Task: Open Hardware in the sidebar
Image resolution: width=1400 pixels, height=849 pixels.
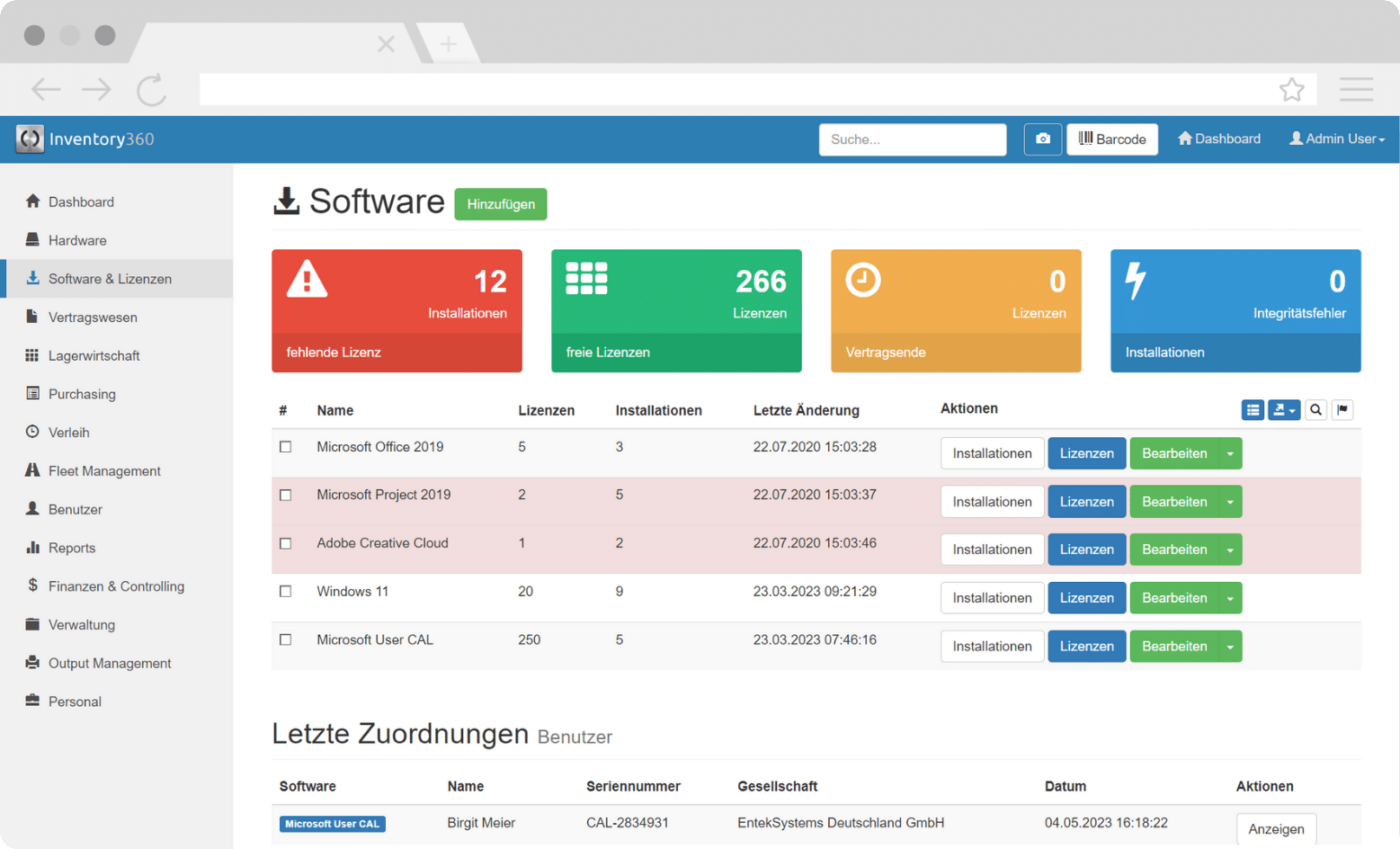Action: [77, 241]
